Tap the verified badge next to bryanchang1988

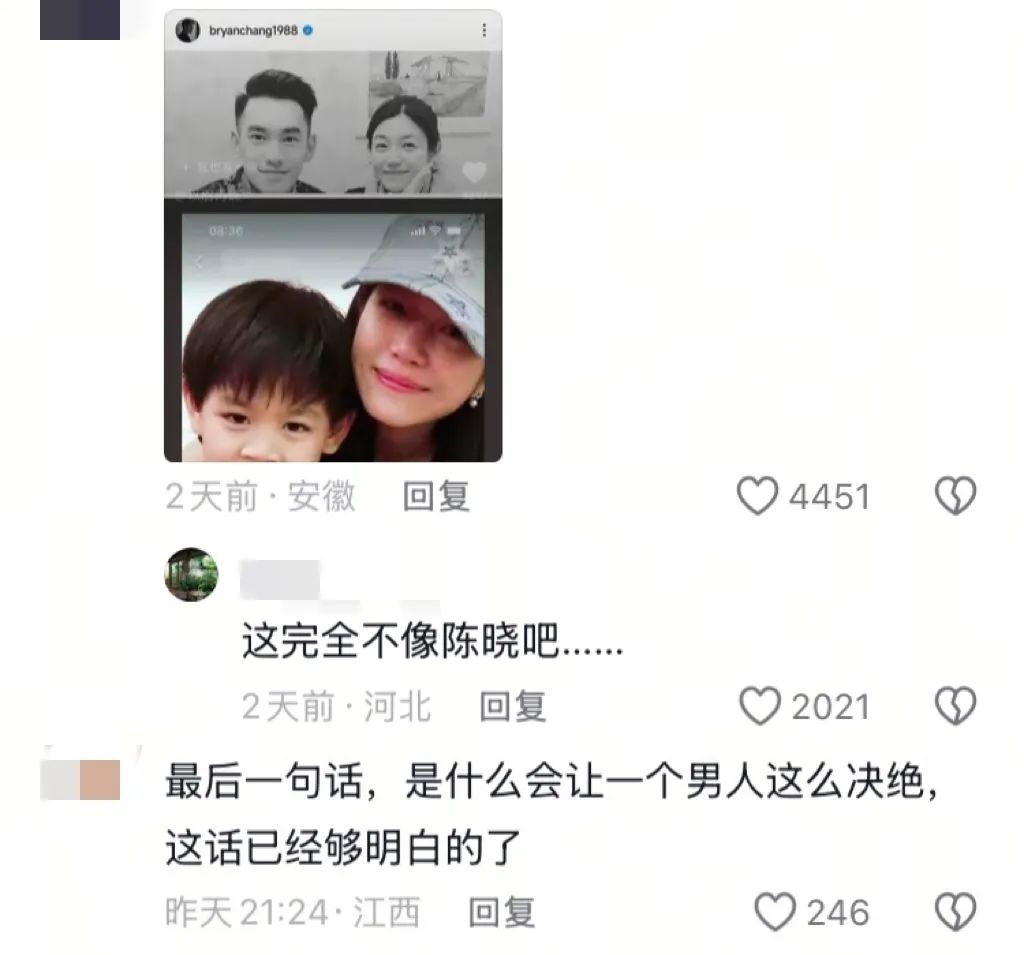click(x=308, y=30)
